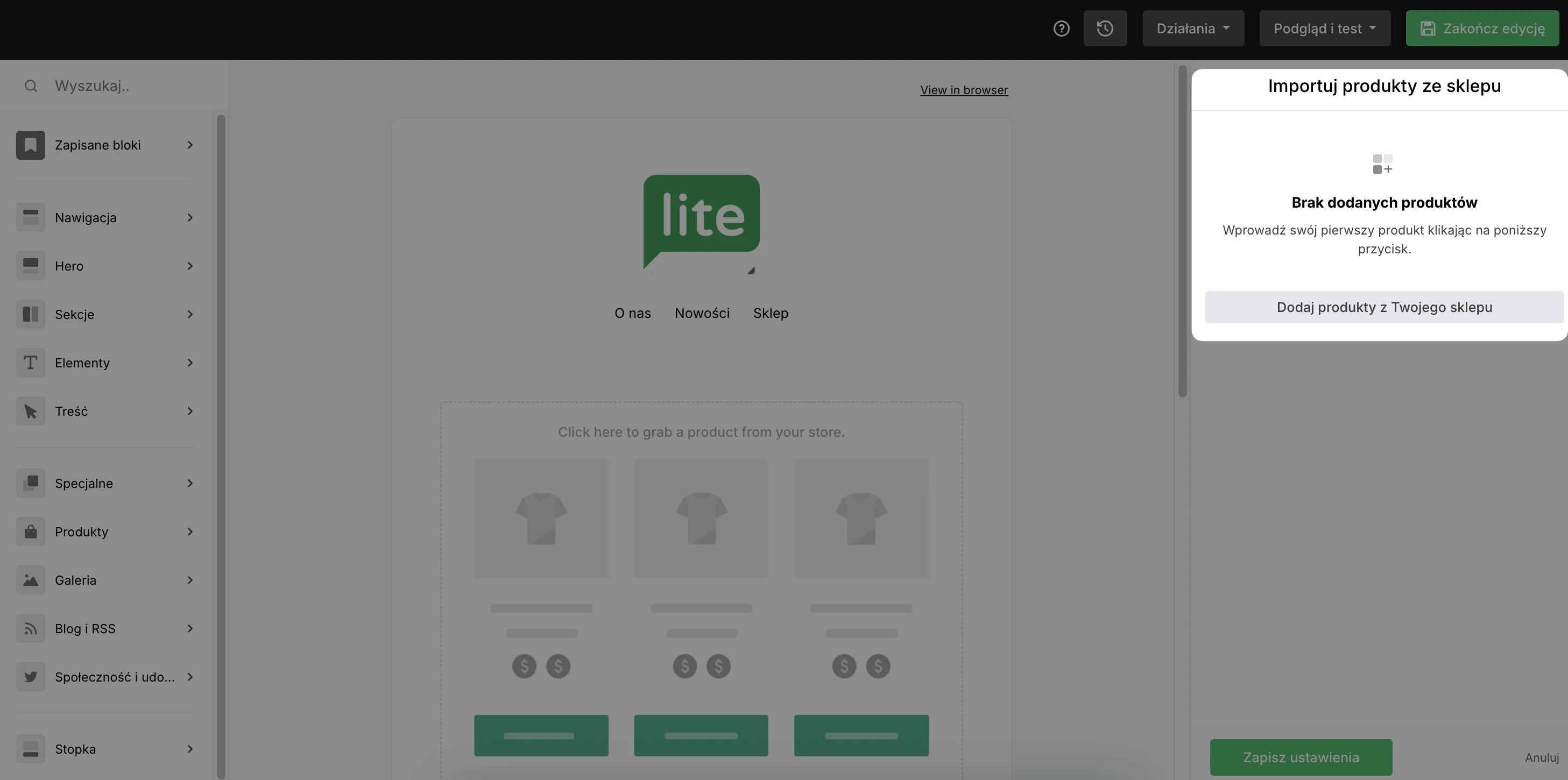Click the resize handle under the logo
Image resolution: width=1568 pixels, height=780 pixels.
(751, 271)
